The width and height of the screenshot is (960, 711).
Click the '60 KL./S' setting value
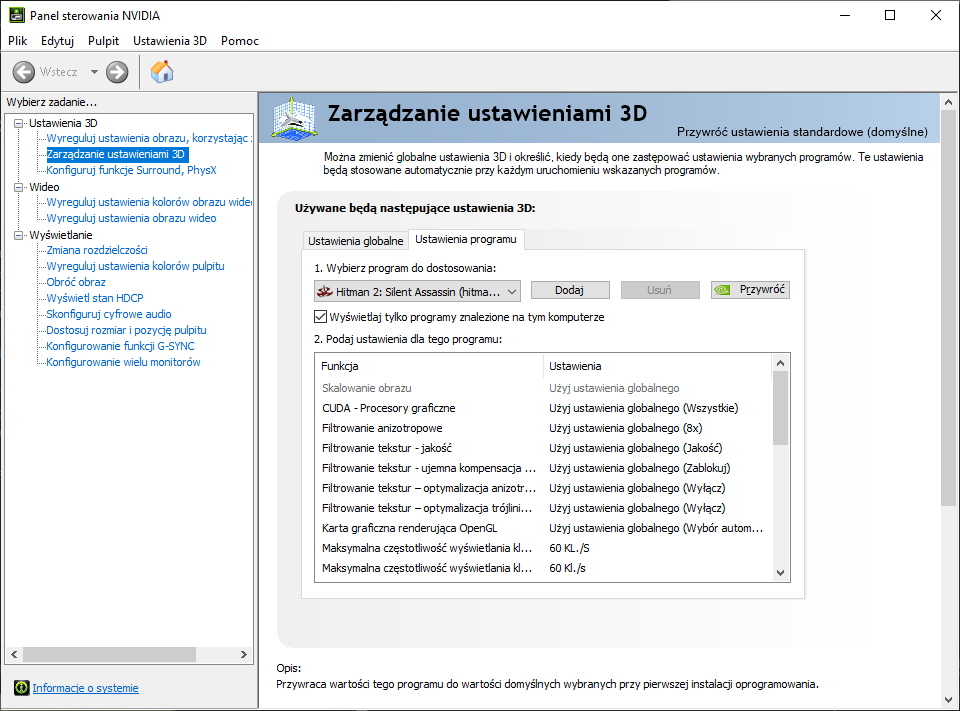point(569,548)
